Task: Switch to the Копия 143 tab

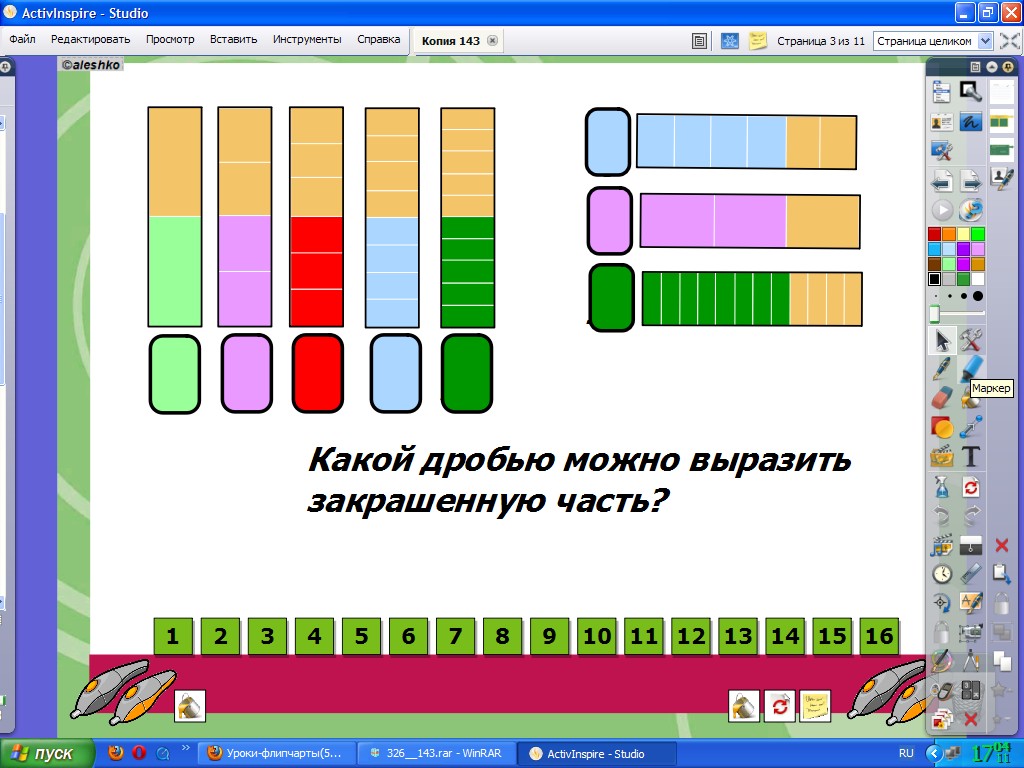Action: click(451, 41)
